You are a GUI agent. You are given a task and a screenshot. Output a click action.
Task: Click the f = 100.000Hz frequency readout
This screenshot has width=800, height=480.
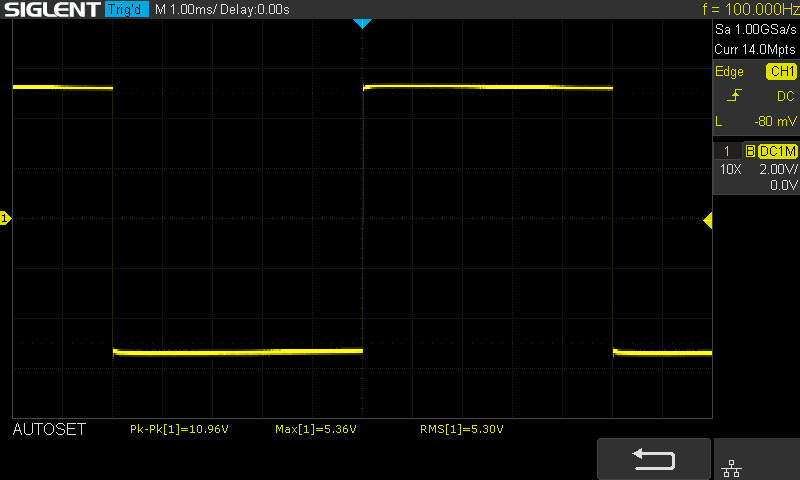[751, 9]
